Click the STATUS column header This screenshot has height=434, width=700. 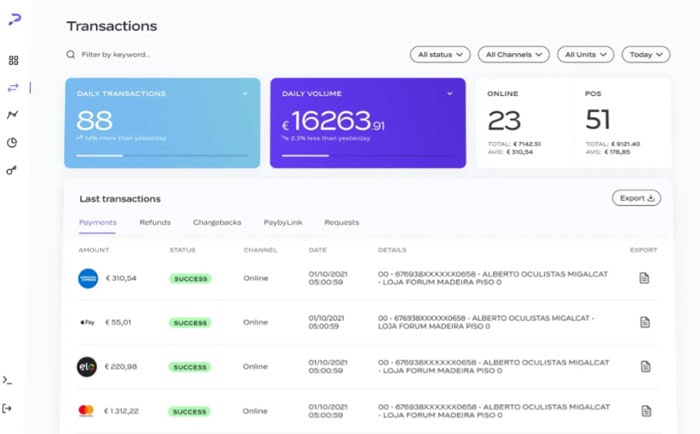point(182,250)
